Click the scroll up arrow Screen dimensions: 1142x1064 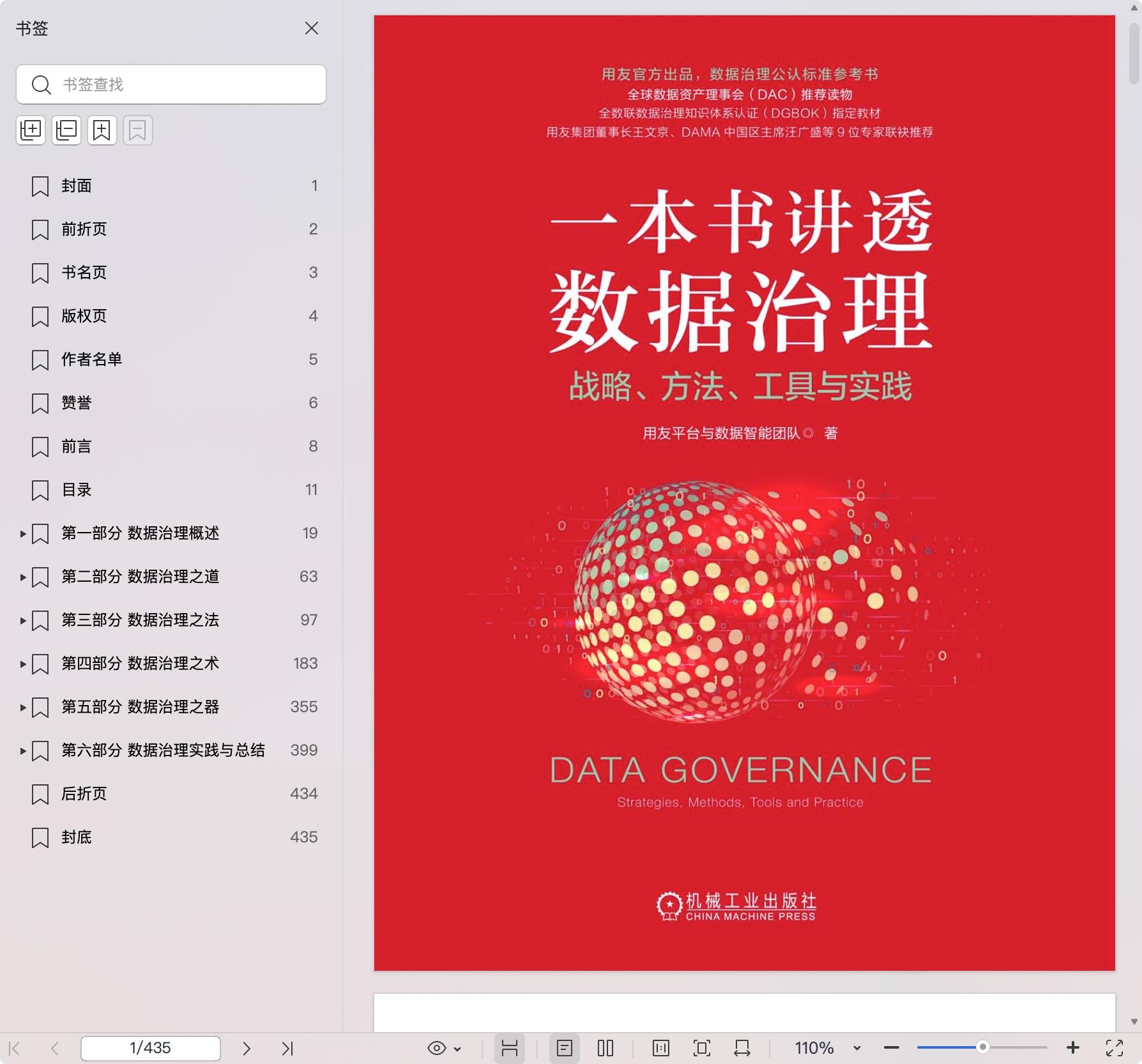1134,8
